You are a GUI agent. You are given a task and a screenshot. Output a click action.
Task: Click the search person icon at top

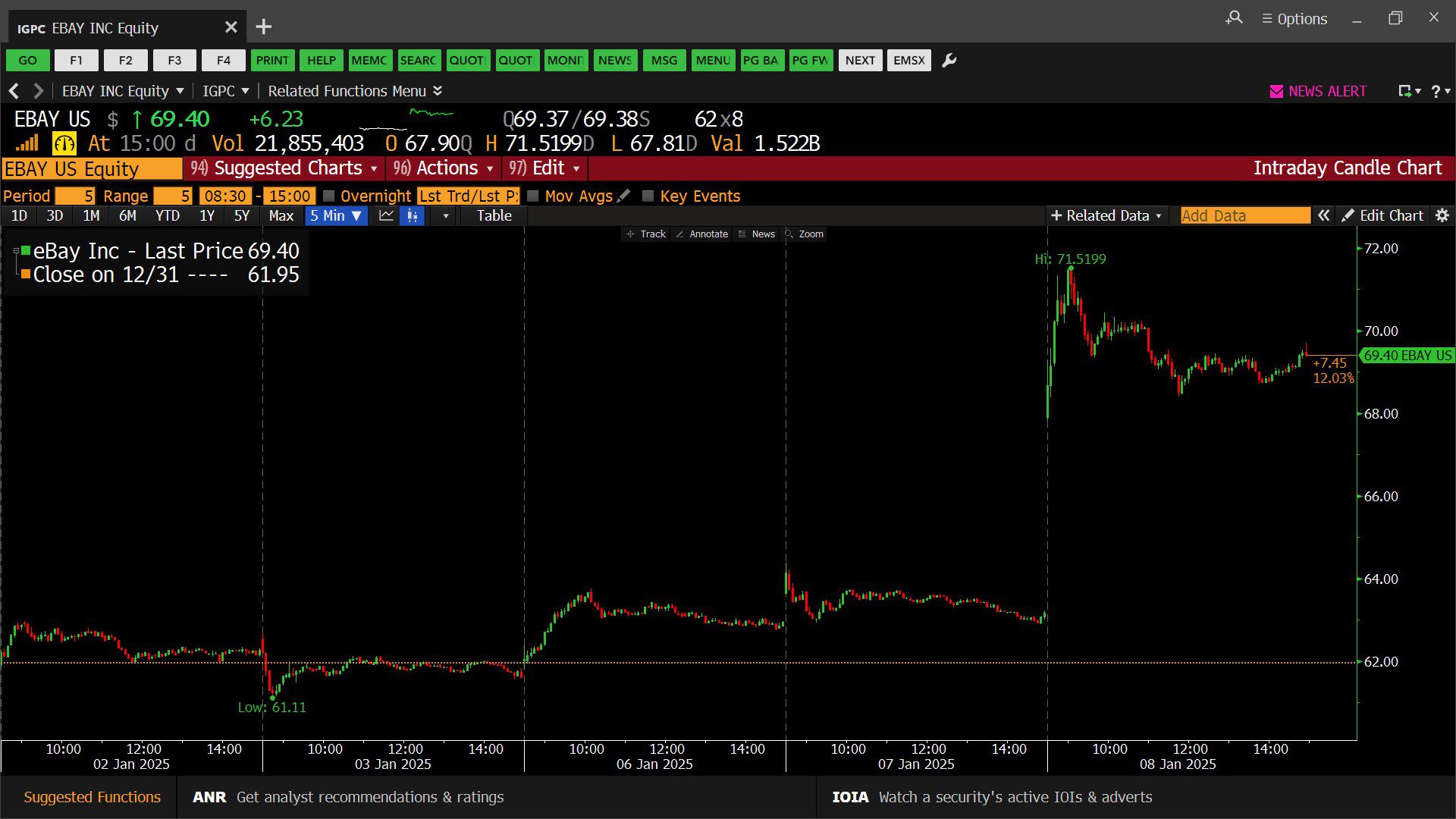tap(1234, 17)
